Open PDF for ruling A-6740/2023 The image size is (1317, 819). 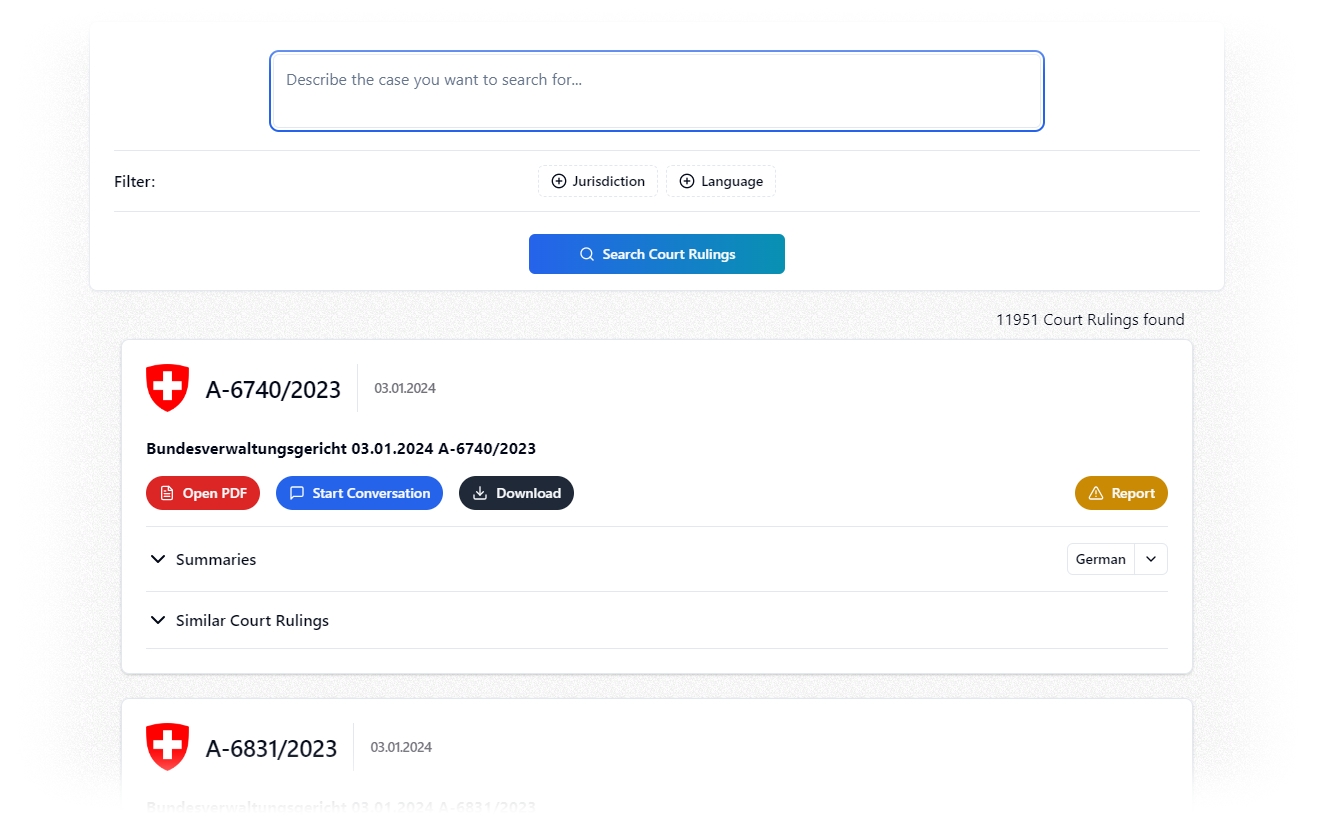(x=203, y=493)
